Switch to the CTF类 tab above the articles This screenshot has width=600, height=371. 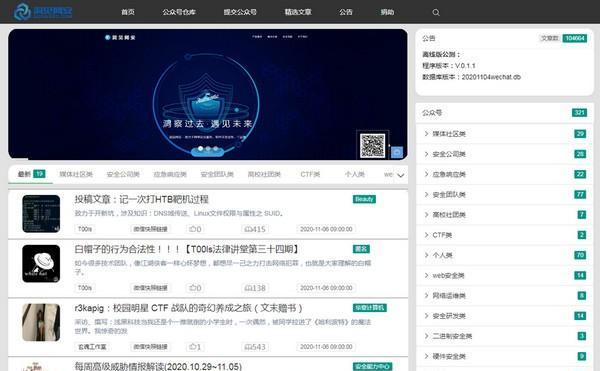[x=310, y=174]
